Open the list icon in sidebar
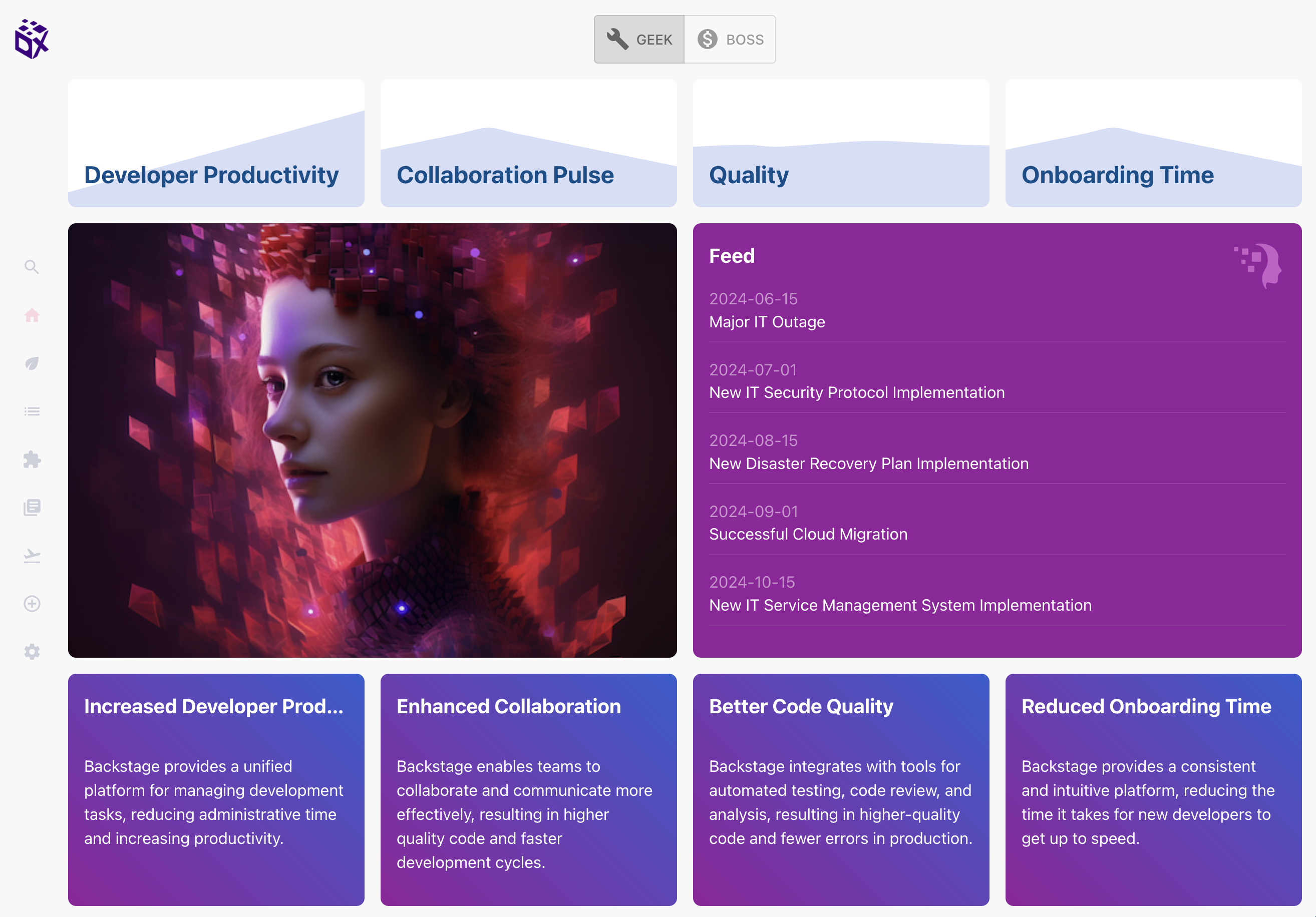This screenshot has height=917, width=1316. pos(32,411)
